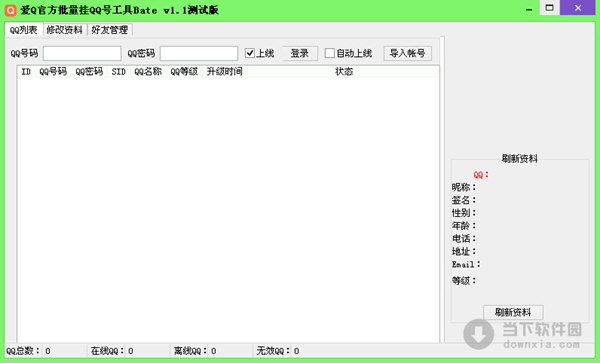Click the 昵称: label
Viewport: 600px width, 363px height.
tap(464, 187)
